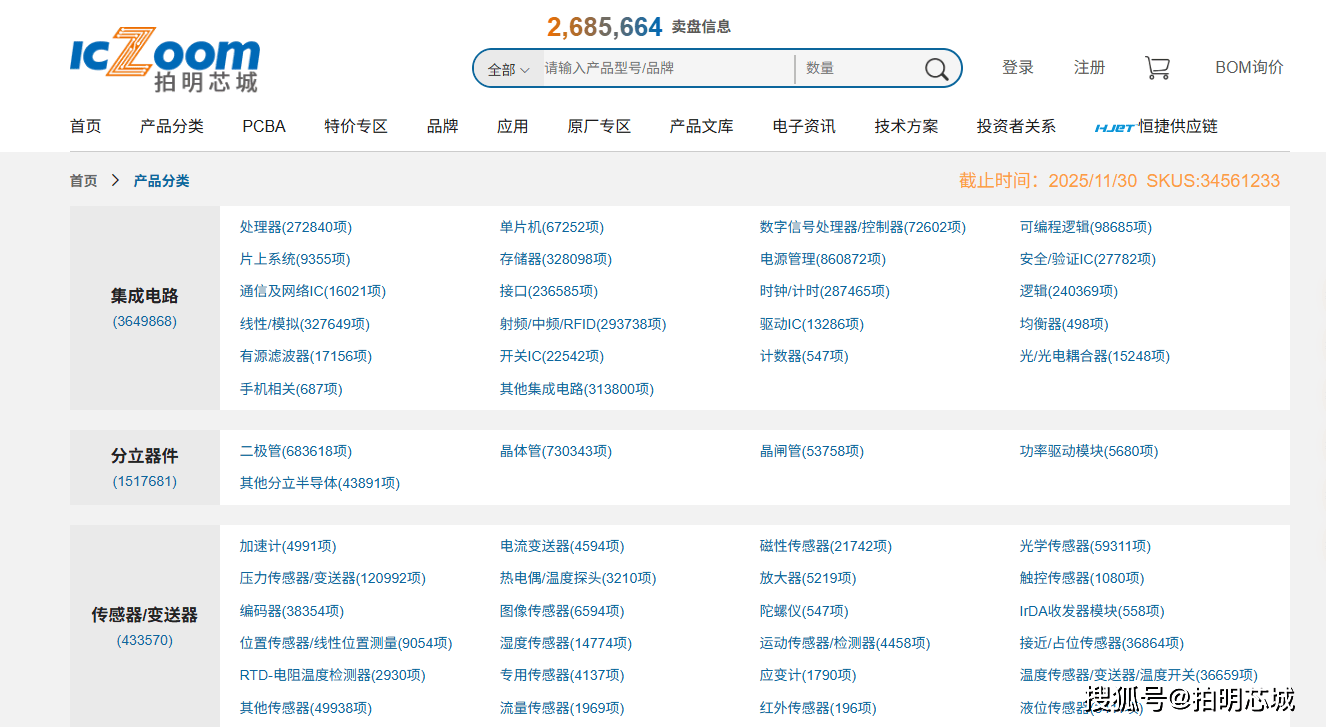The image size is (1326, 727).
Task: Click the 注册 register link
Action: pyautogui.click(x=1089, y=68)
